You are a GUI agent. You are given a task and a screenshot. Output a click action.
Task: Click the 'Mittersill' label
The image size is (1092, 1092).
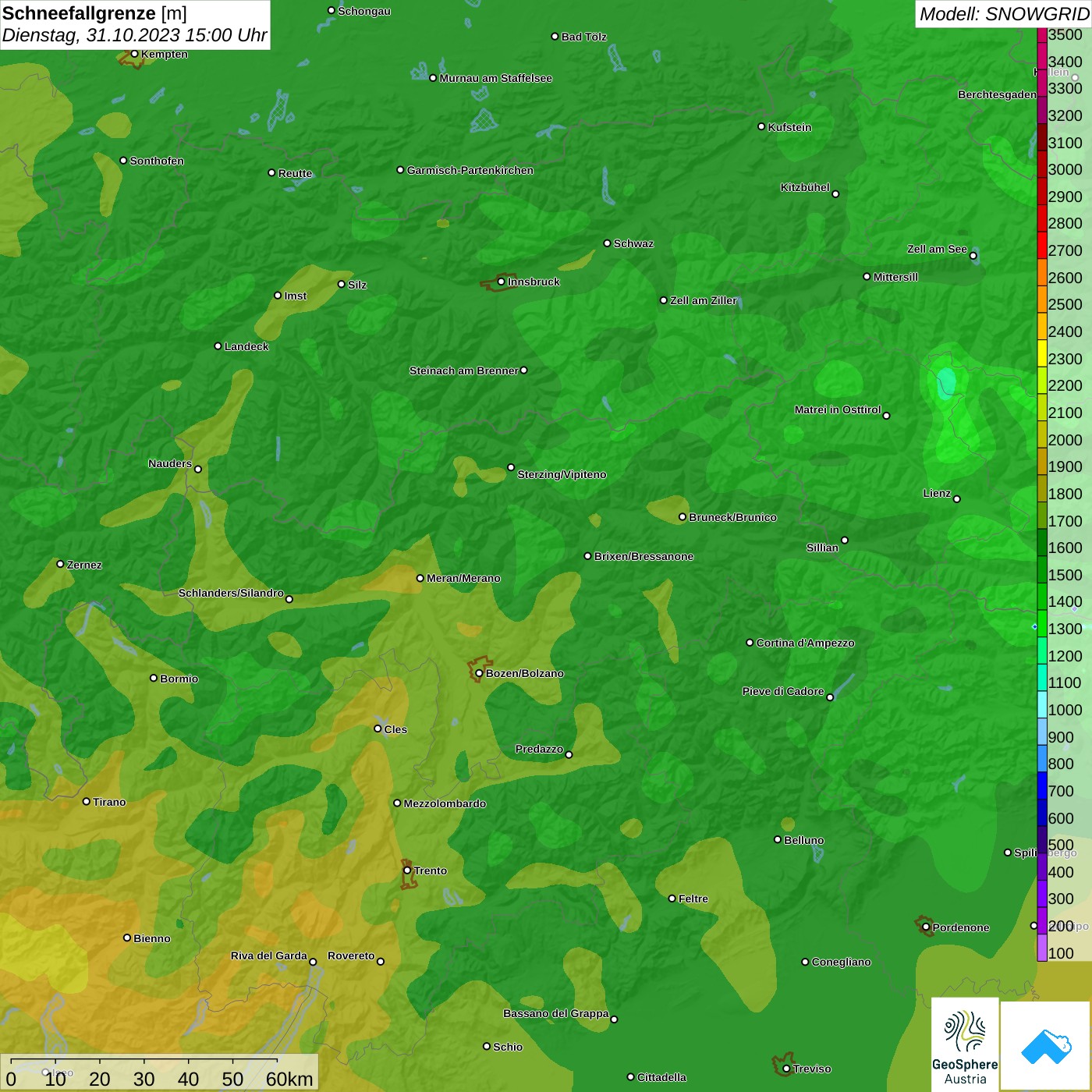click(895, 277)
